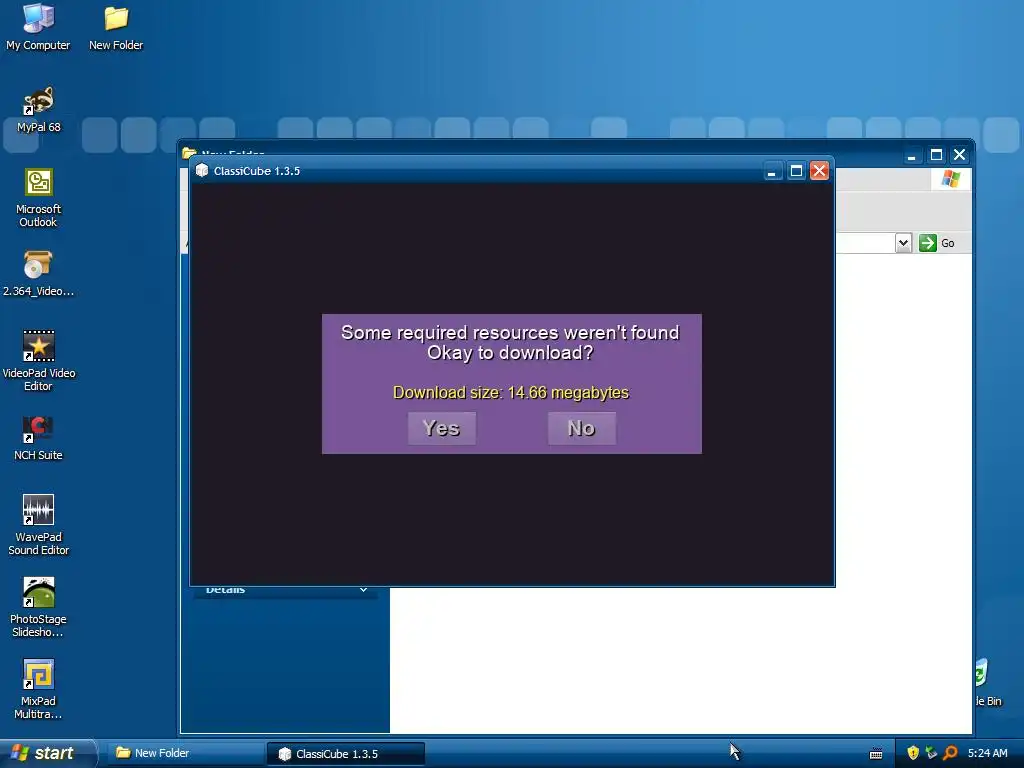Click the network connection tray icon
This screenshot has height=768, width=1024.
pyautogui.click(x=931, y=753)
